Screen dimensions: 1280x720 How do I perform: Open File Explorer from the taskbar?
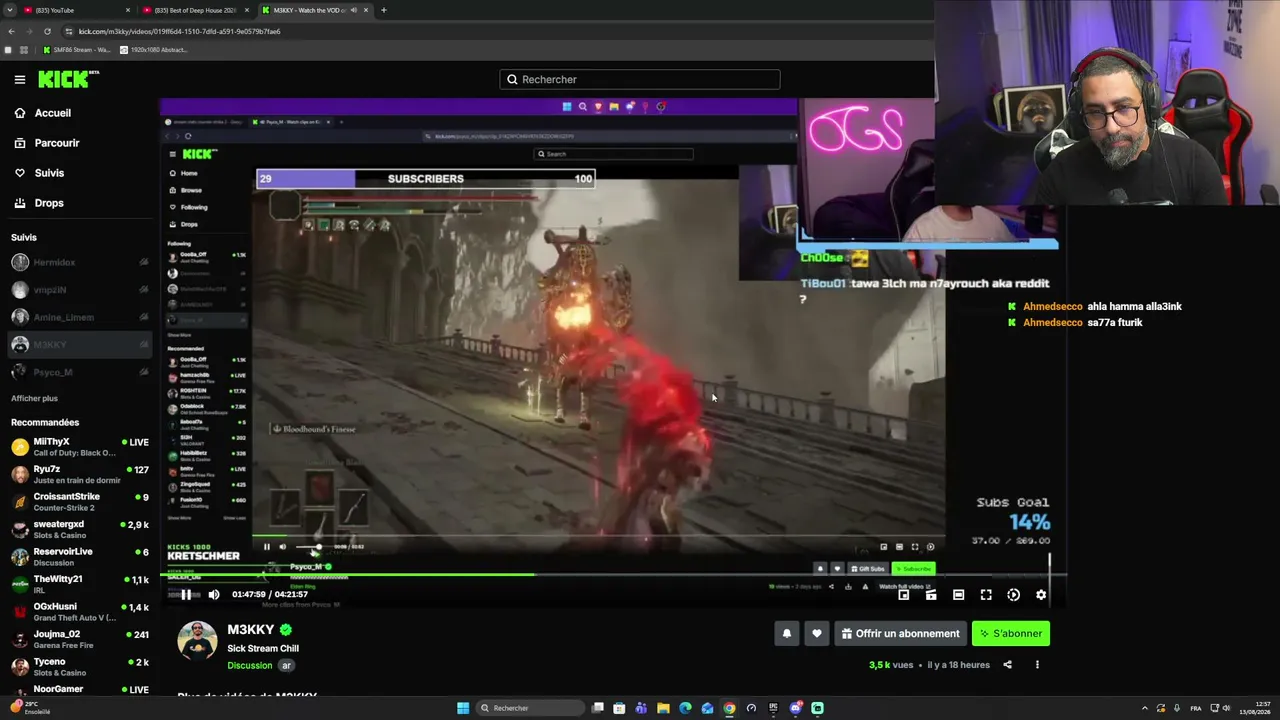[x=663, y=708]
